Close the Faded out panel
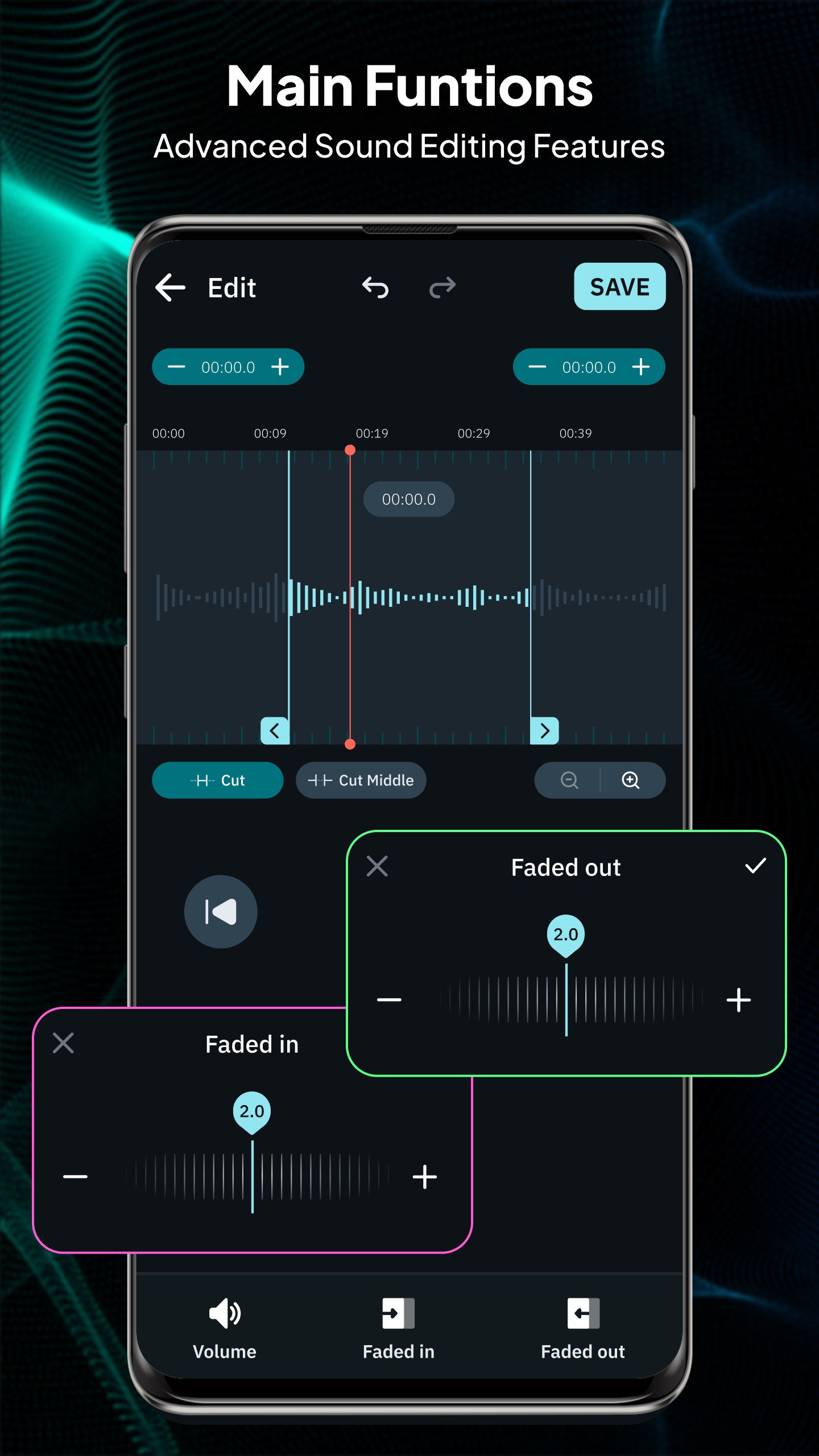819x1456 pixels. [377, 866]
